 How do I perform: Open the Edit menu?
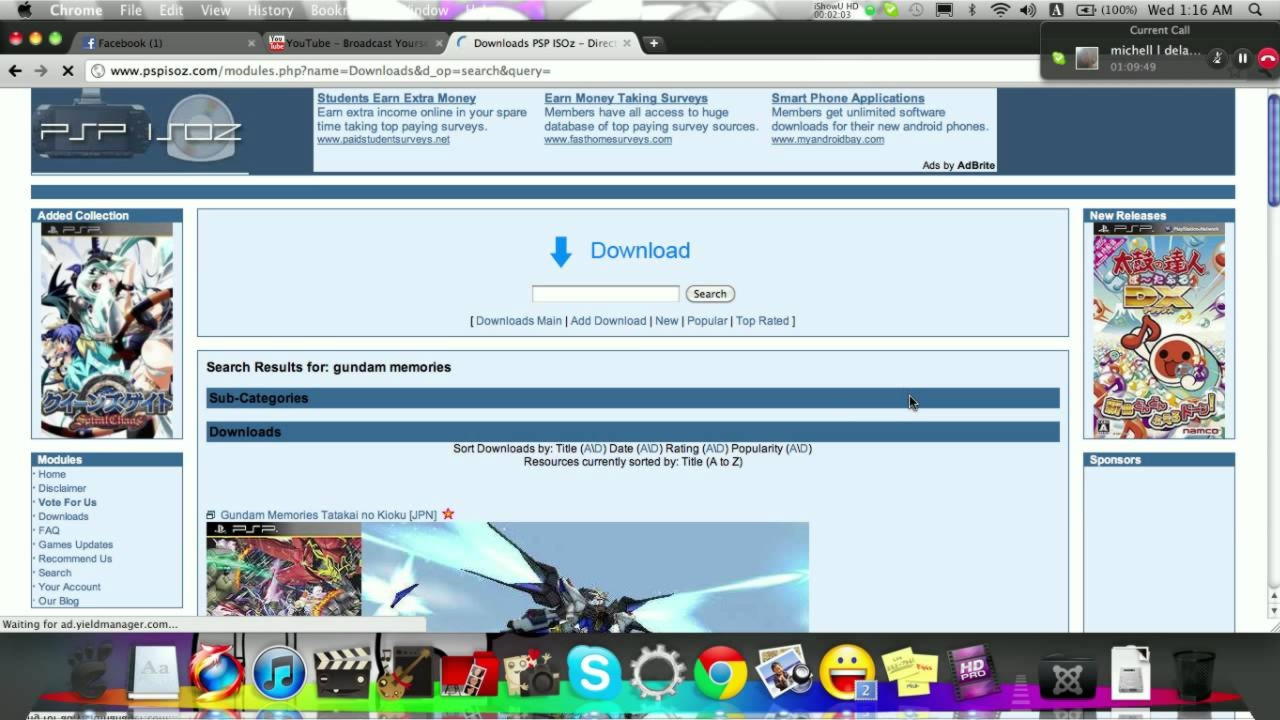[171, 10]
